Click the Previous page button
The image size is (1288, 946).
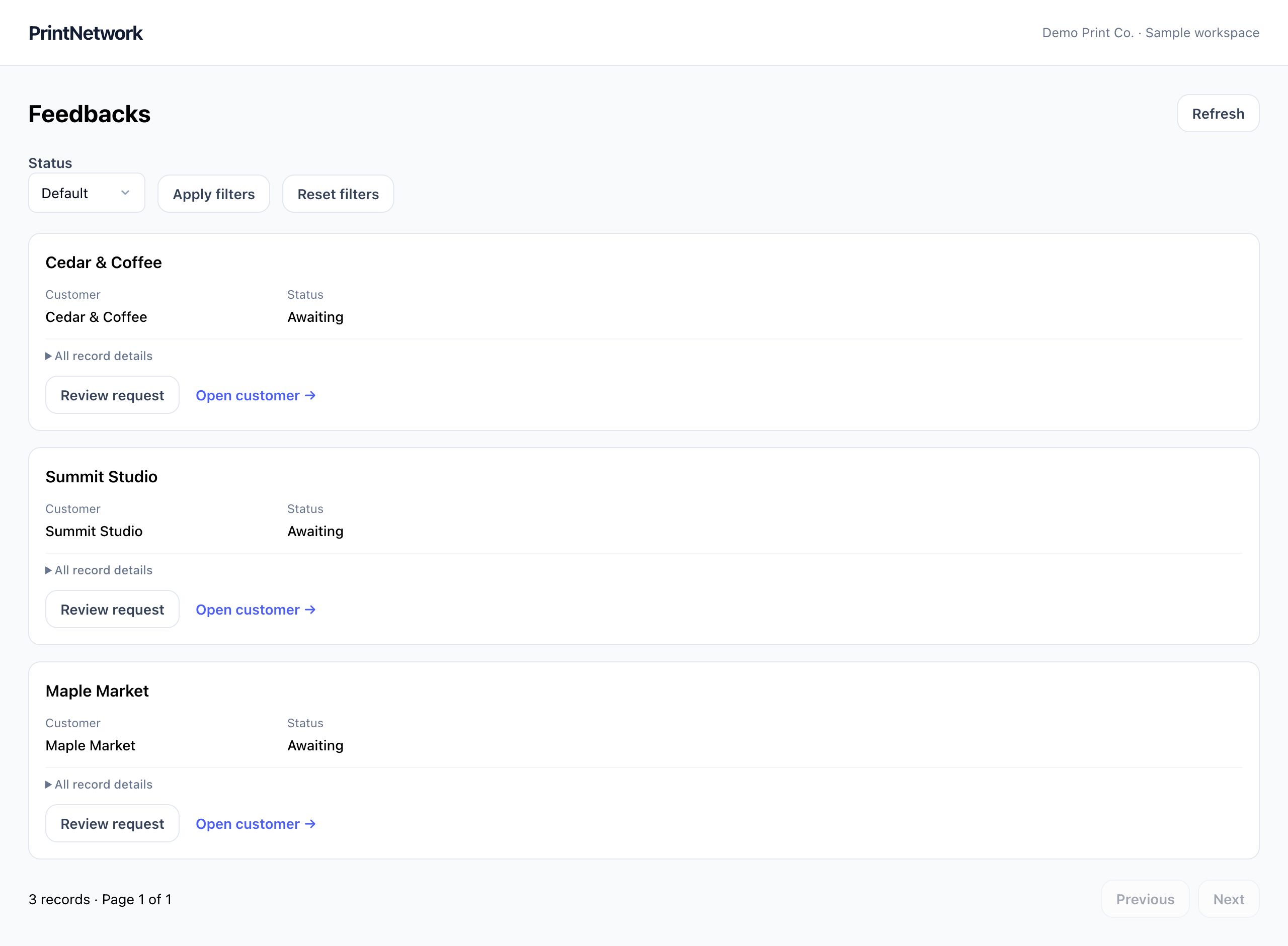click(1145, 899)
